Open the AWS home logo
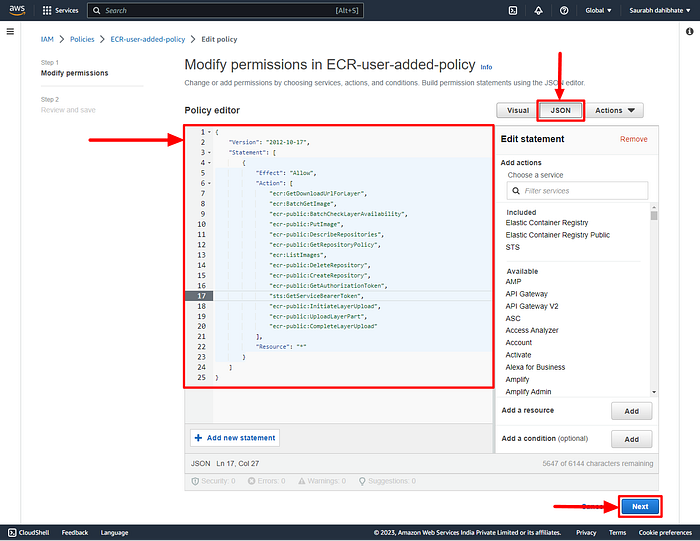 click(17, 10)
